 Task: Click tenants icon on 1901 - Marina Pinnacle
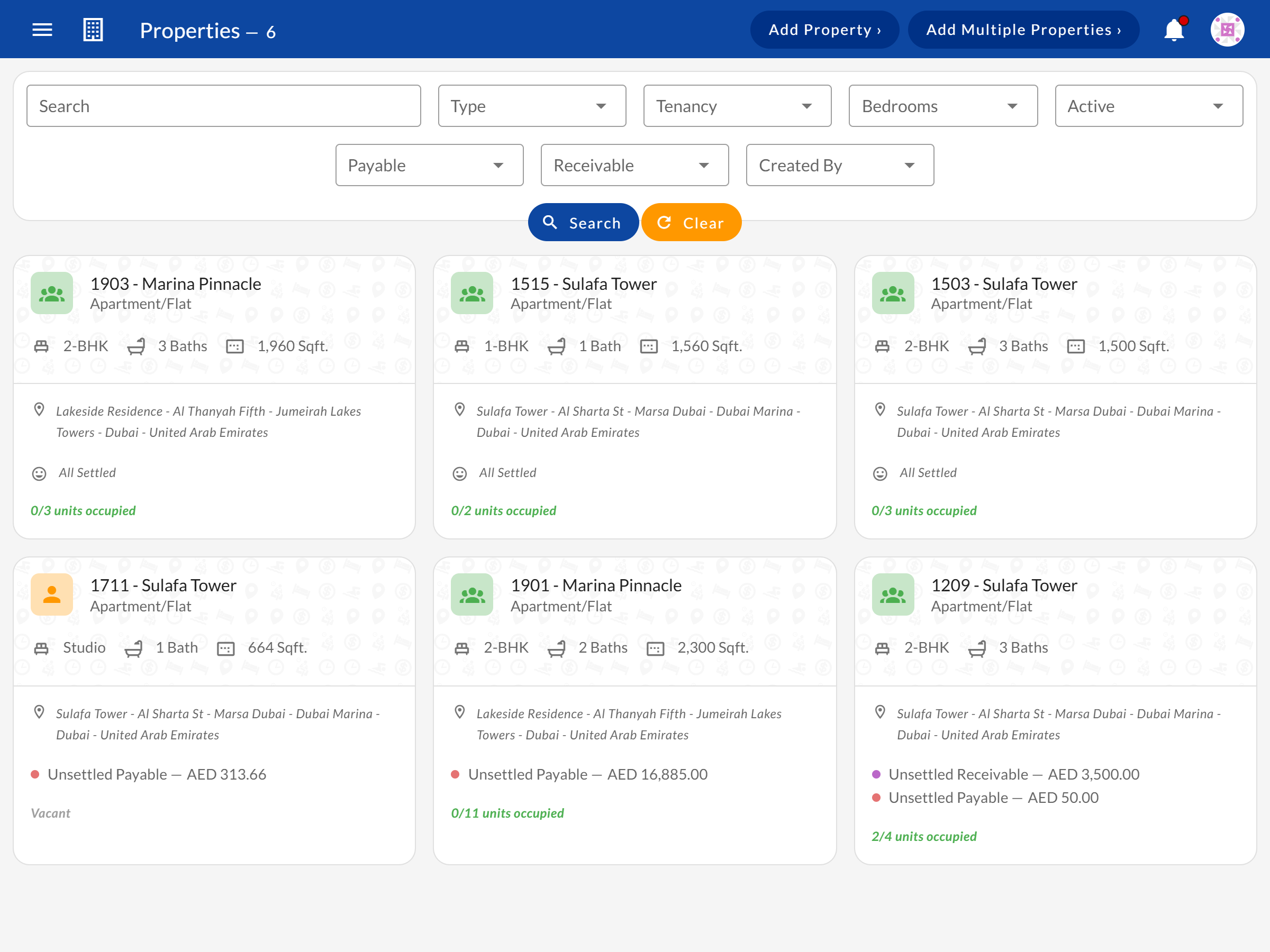(472, 594)
